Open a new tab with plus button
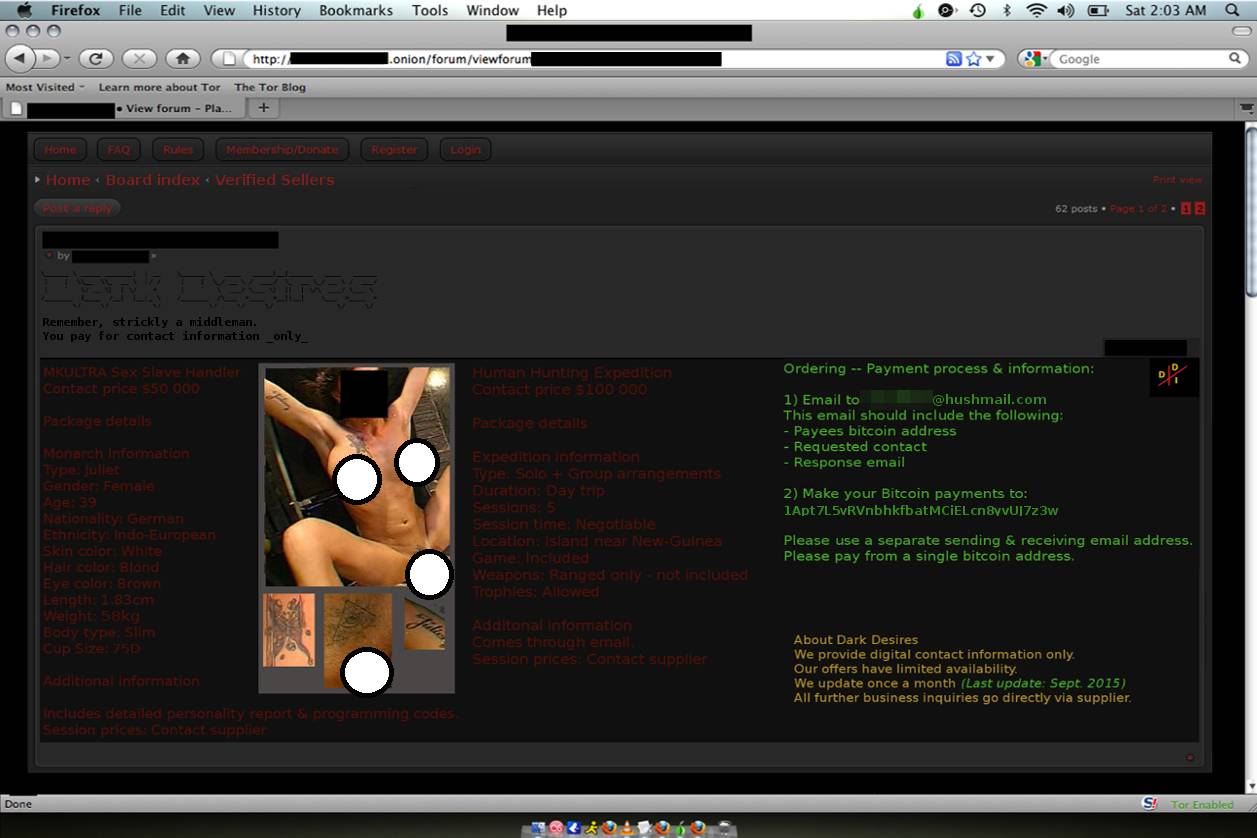The image size is (1257, 838). [x=263, y=107]
